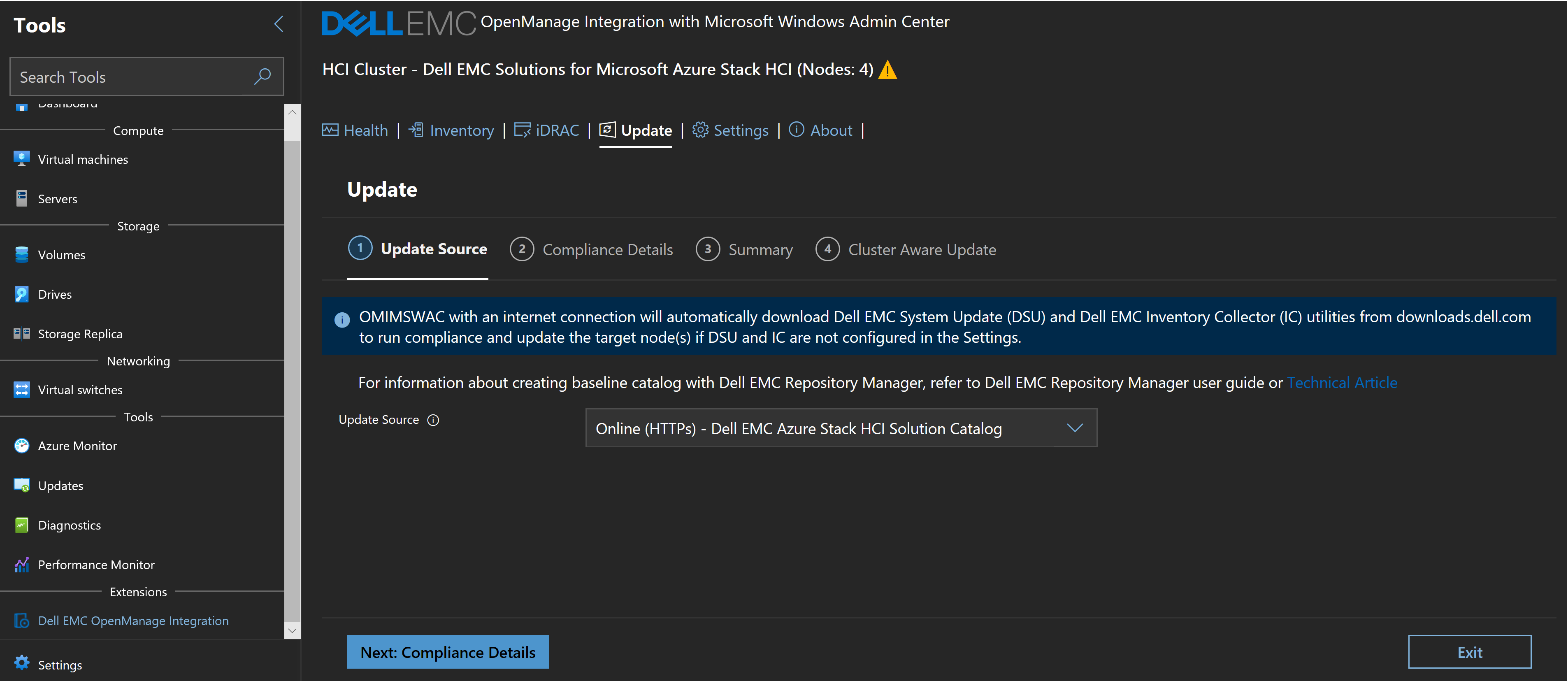This screenshot has height=681, width=1568.
Task: Click the Health tab heartbeat icon
Action: click(x=330, y=130)
